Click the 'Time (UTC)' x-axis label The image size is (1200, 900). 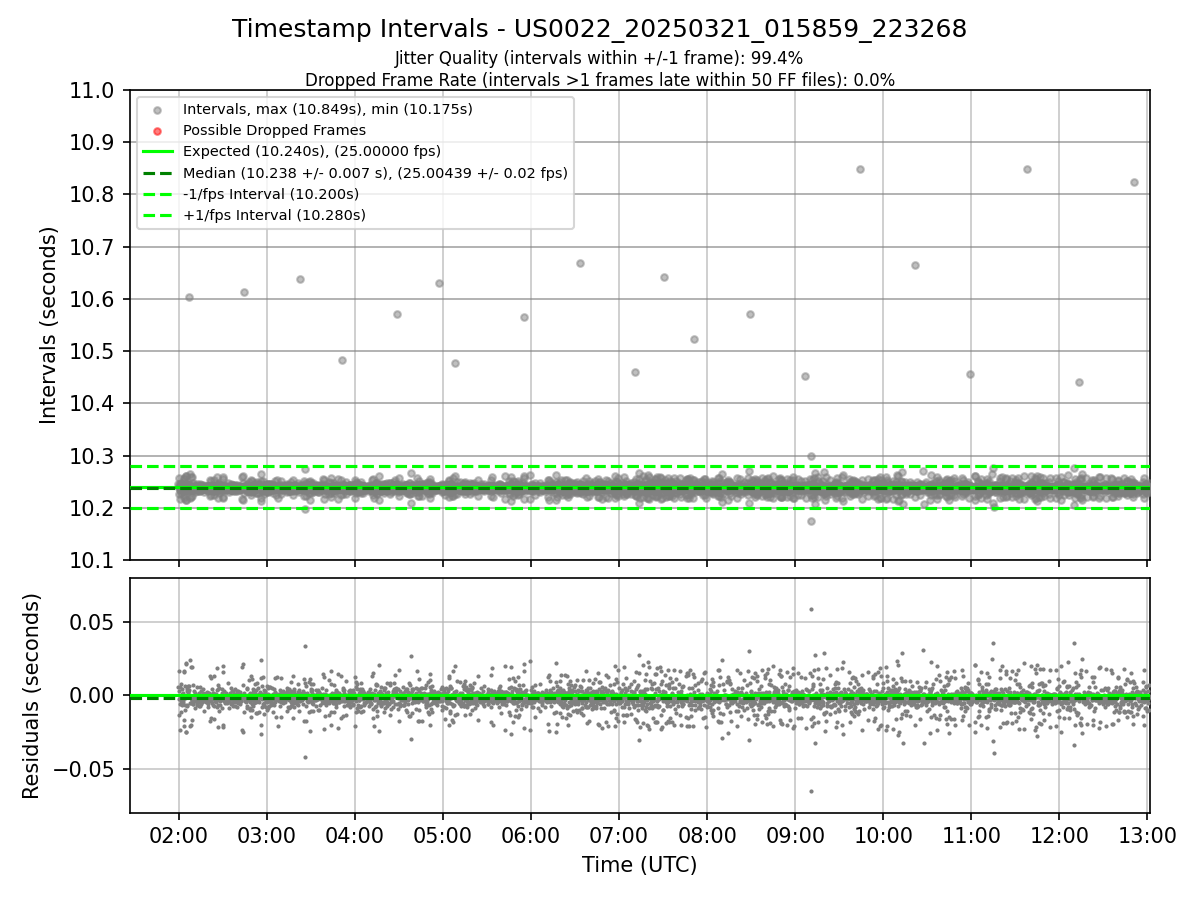tap(639, 864)
